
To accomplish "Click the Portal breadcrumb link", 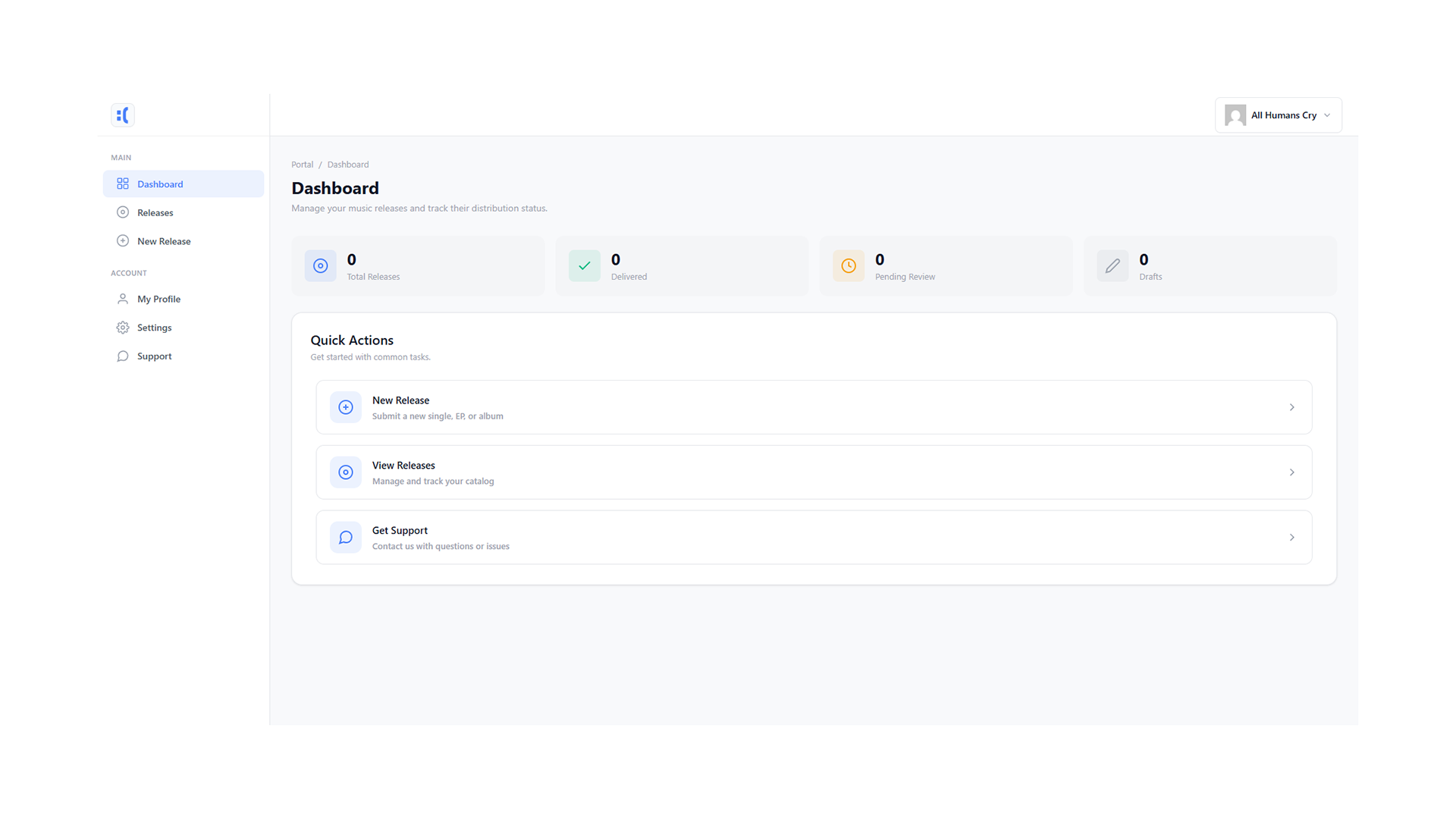I will click(x=302, y=165).
